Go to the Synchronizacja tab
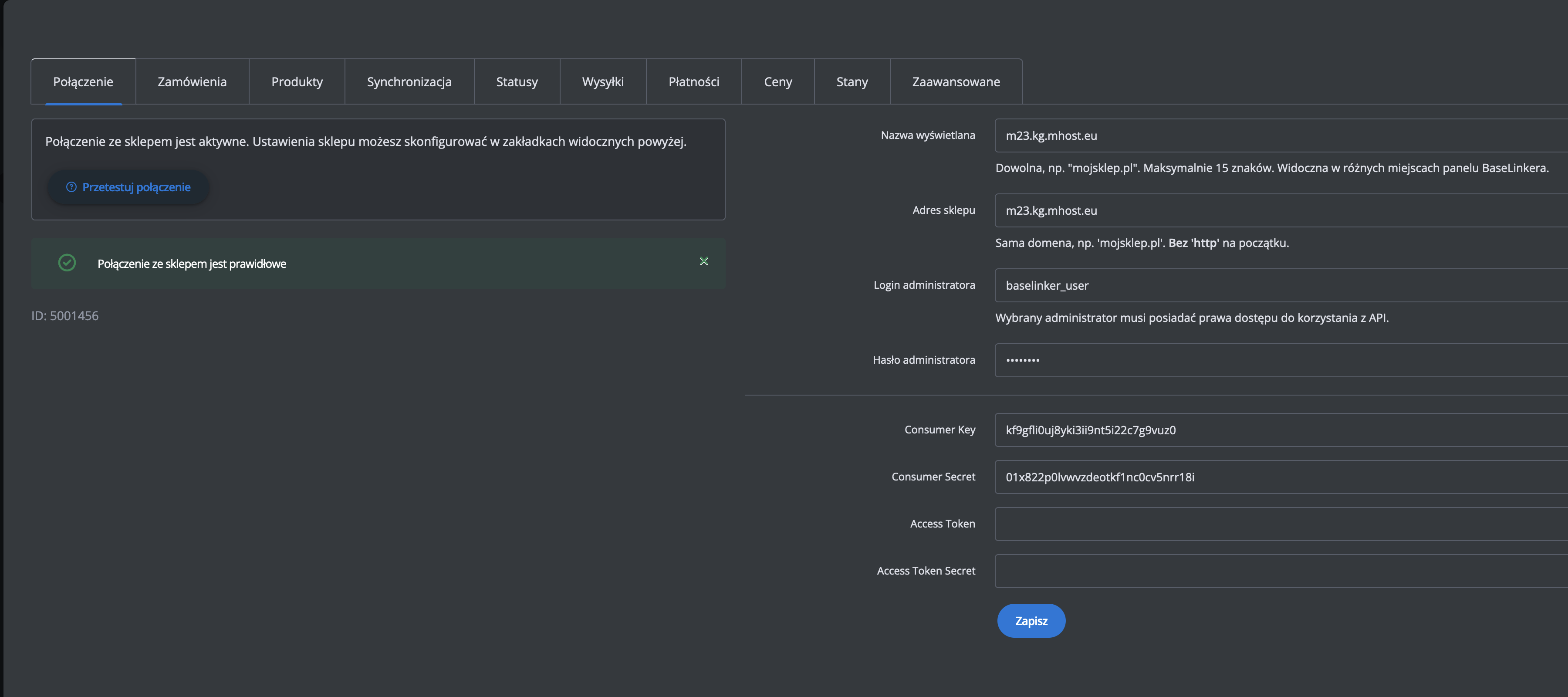 click(x=409, y=81)
